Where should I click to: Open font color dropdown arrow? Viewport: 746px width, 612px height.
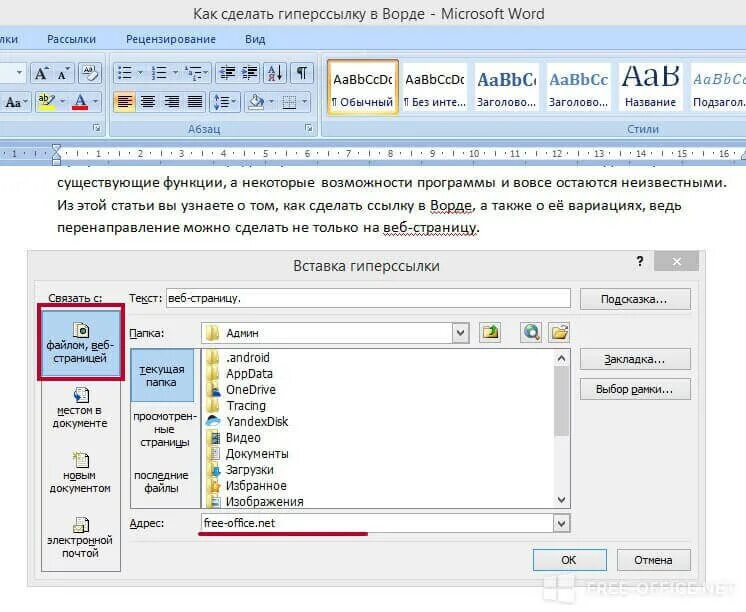click(96, 101)
